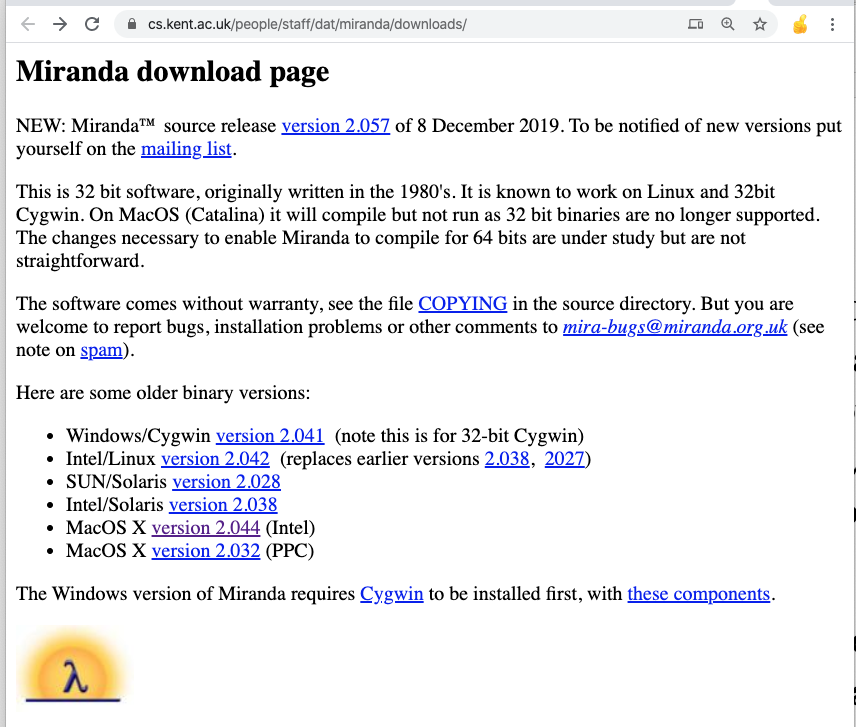The image size is (856, 727).
Task: Email mira-bugs@miranda.org.uk
Action: coord(675,327)
